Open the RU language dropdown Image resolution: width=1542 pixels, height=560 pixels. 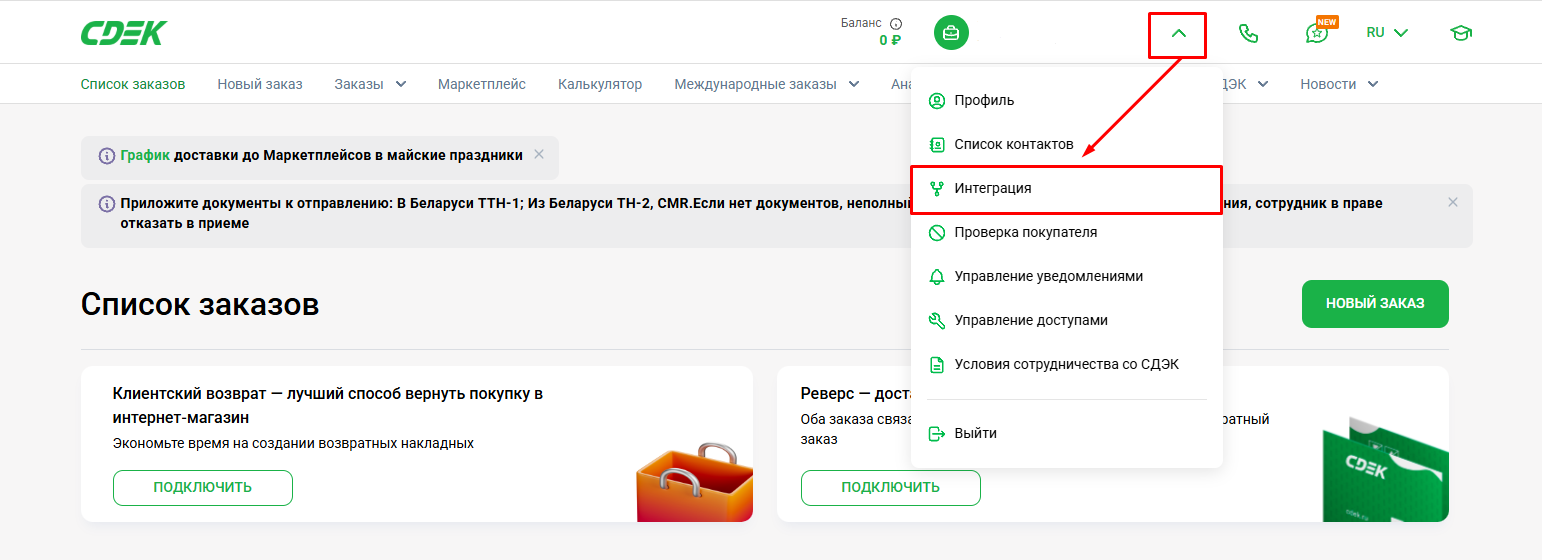click(x=1387, y=33)
